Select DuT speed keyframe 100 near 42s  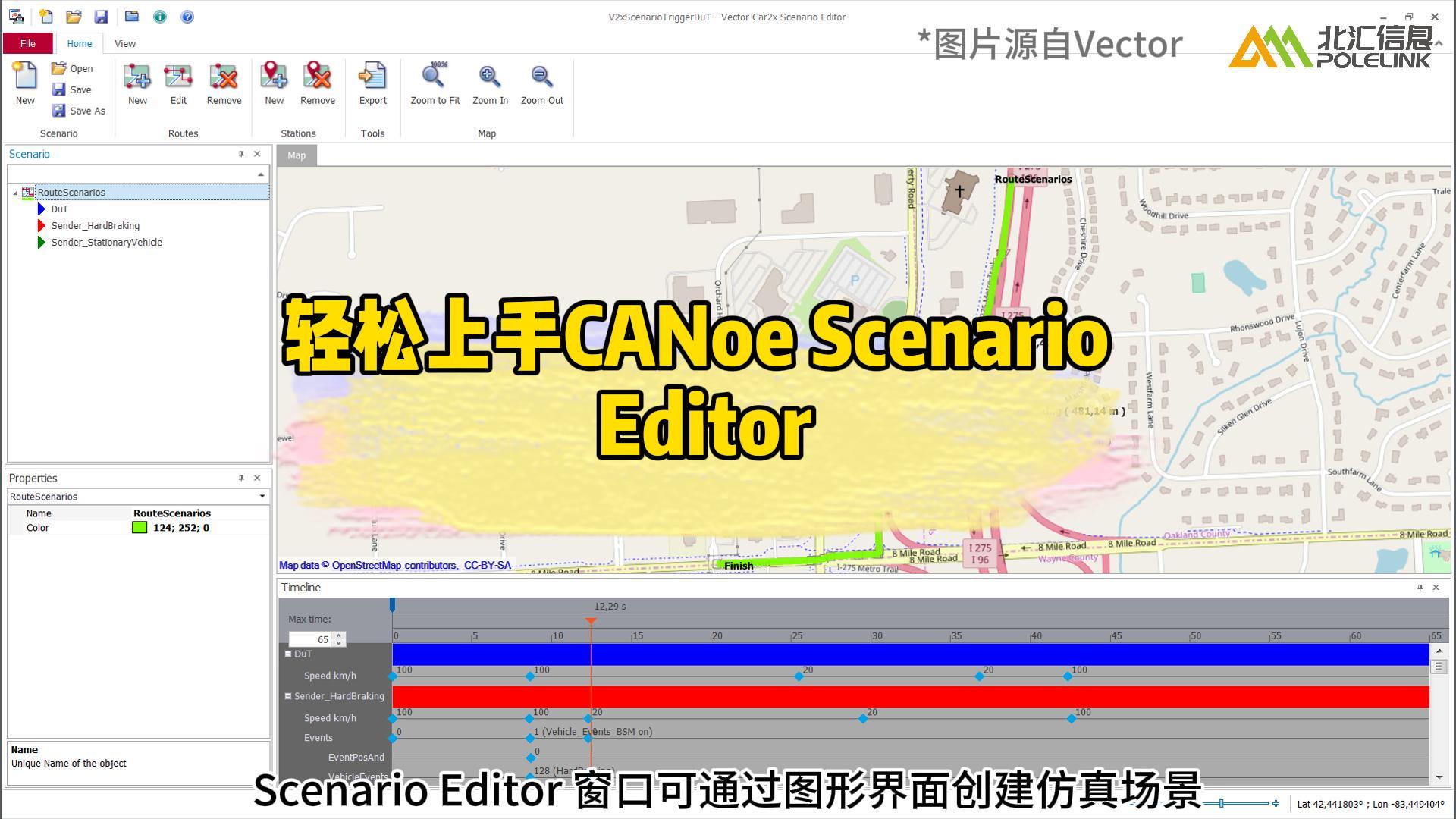point(1068,676)
